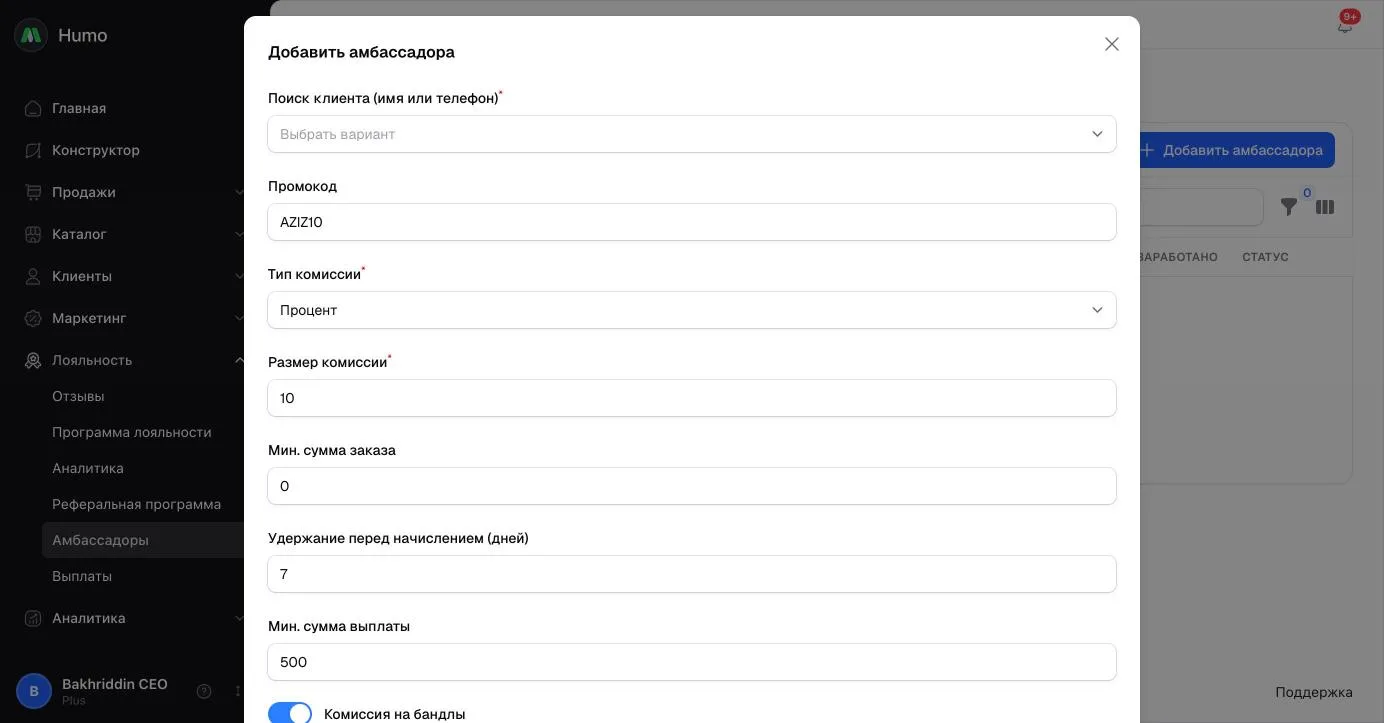Go to Реферальная программа menu item
The width and height of the screenshot is (1384, 723).
click(x=137, y=504)
